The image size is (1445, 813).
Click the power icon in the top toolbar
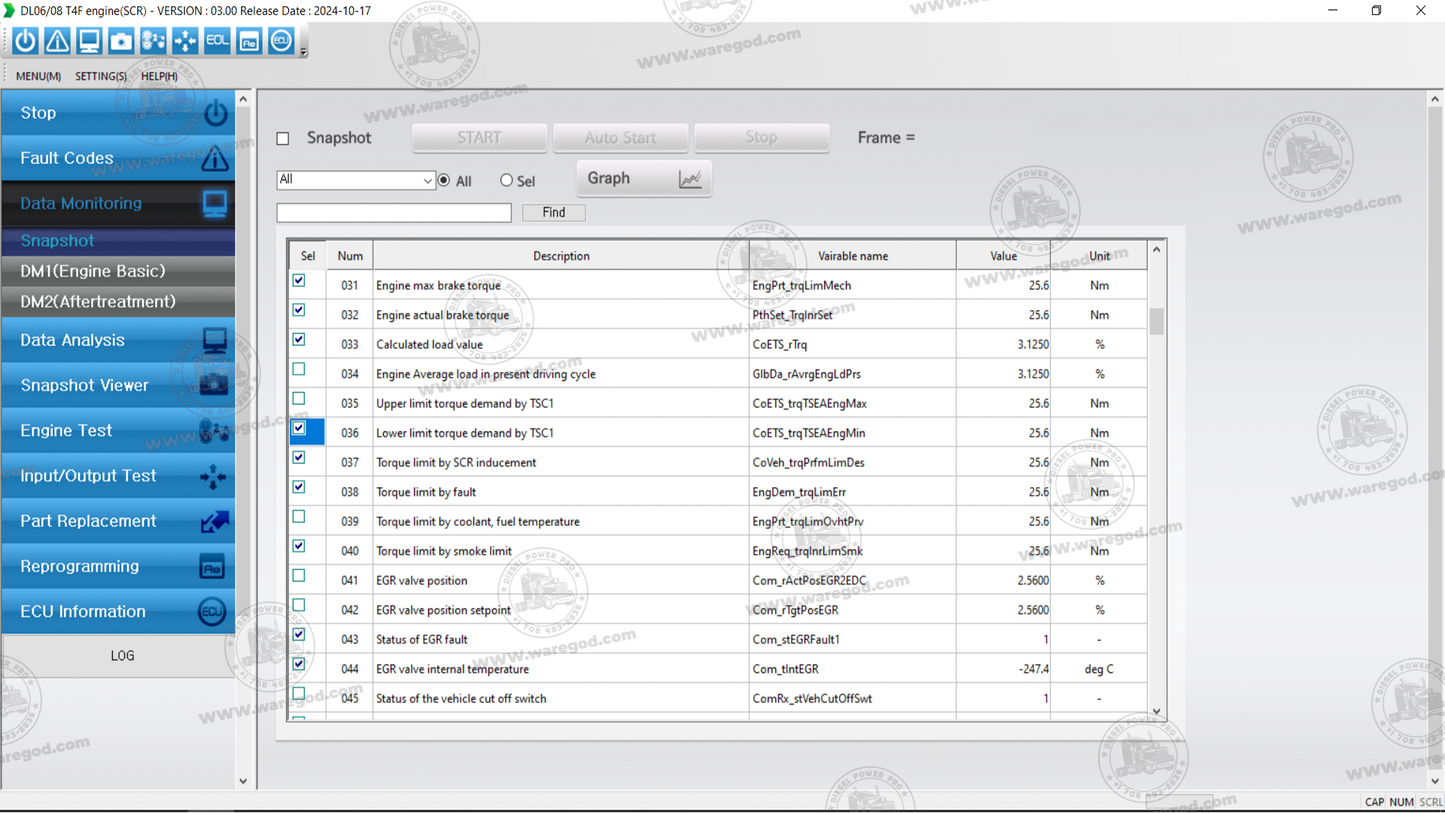(25, 41)
